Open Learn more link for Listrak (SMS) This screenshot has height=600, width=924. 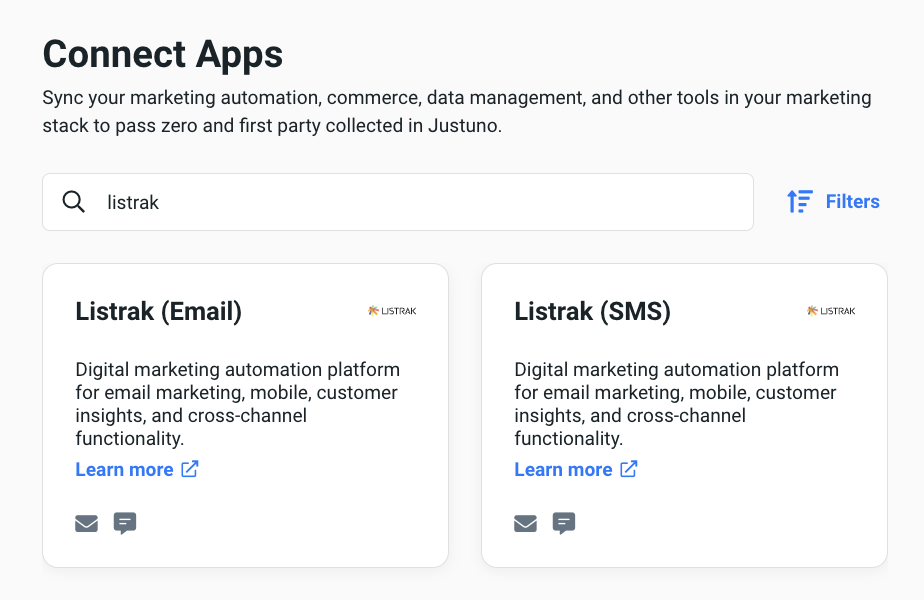coord(563,469)
